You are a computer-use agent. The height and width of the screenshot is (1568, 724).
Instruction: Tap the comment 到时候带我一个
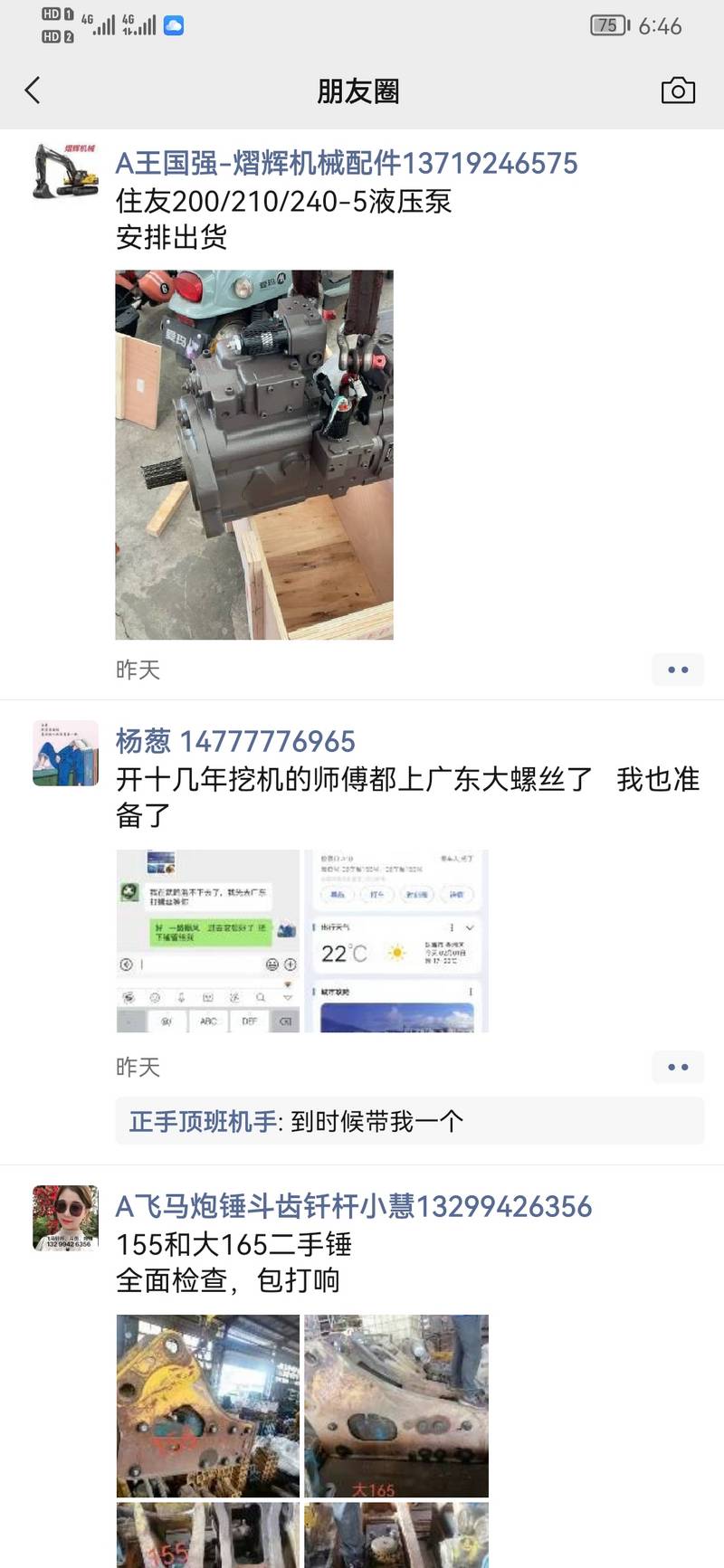coord(377,1121)
